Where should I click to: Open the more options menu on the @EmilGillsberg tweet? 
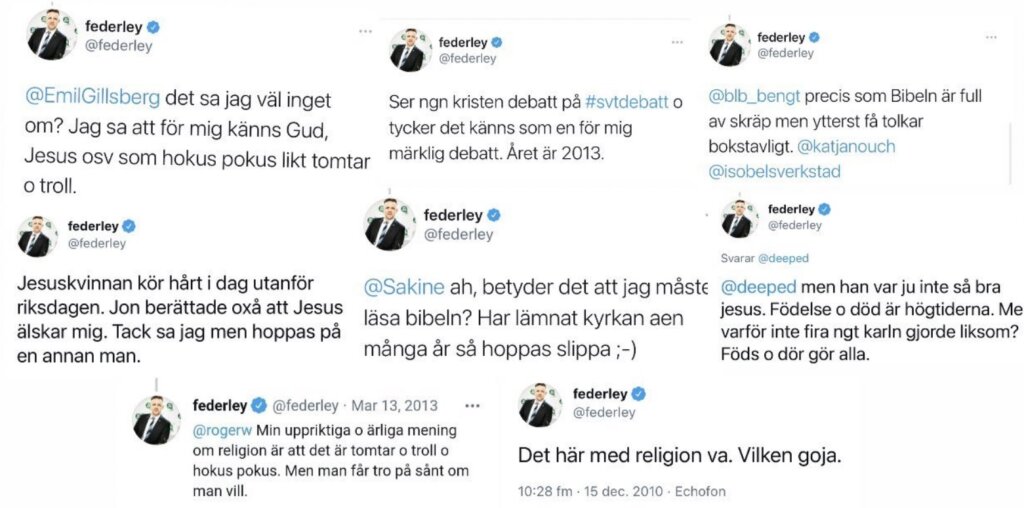[x=365, y=32]
